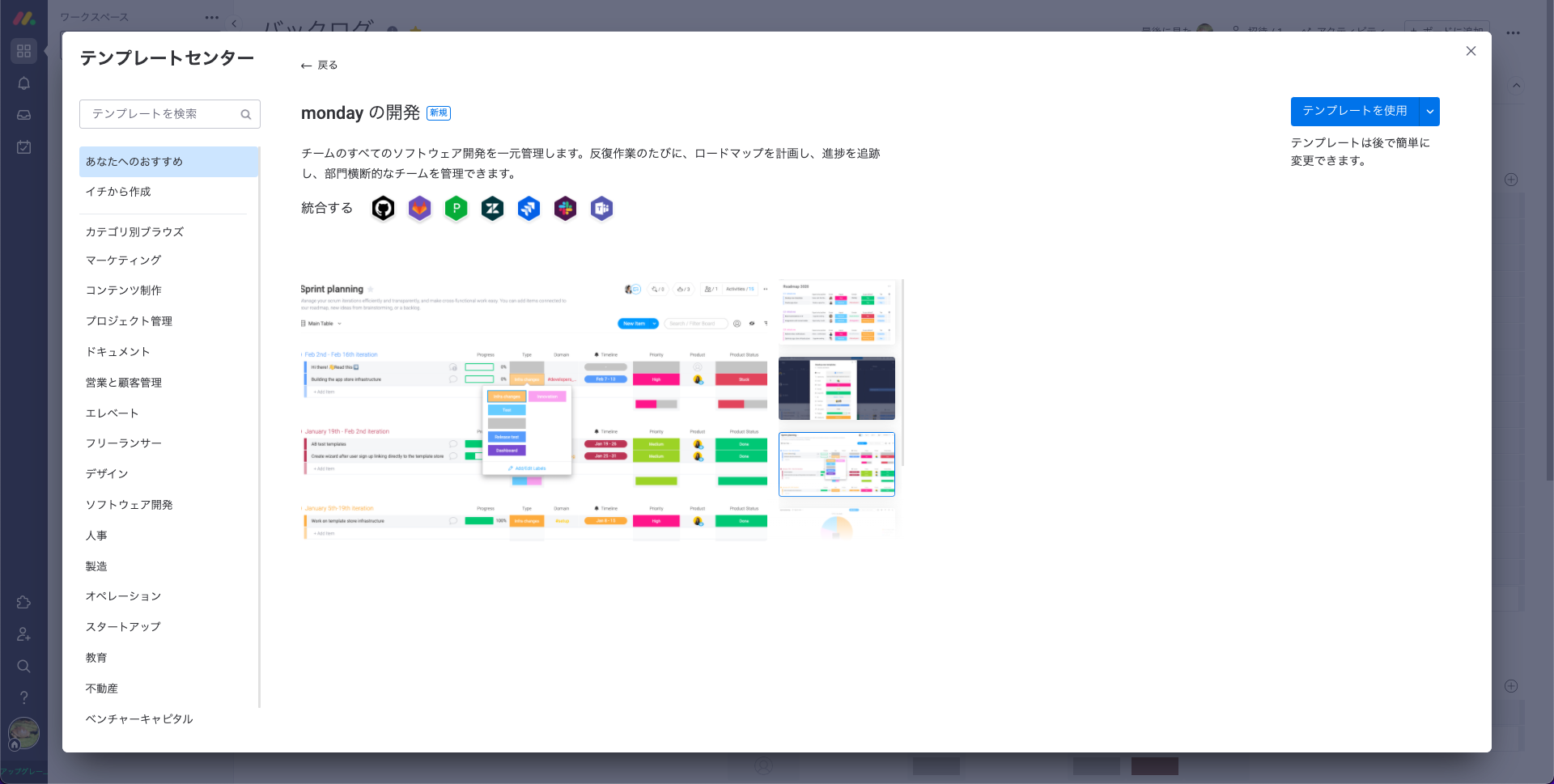Image resolution: width=1554 pixels, height=784 pixels.
Task: Open your profile avatar at sidebar bottom
Action: [23, 733]
